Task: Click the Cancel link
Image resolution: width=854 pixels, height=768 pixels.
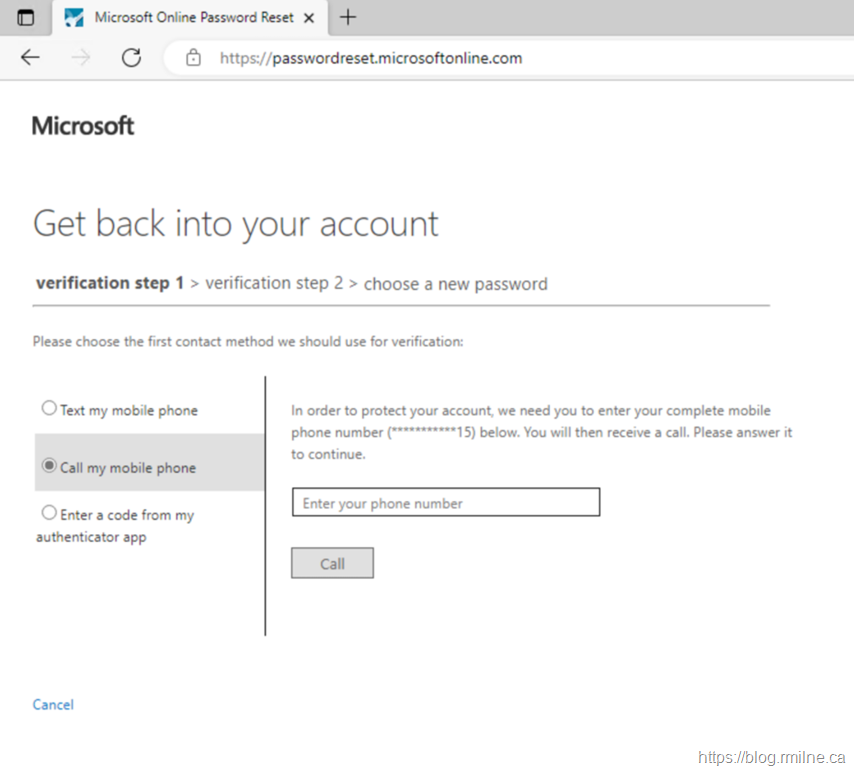Action: [53, 705]
